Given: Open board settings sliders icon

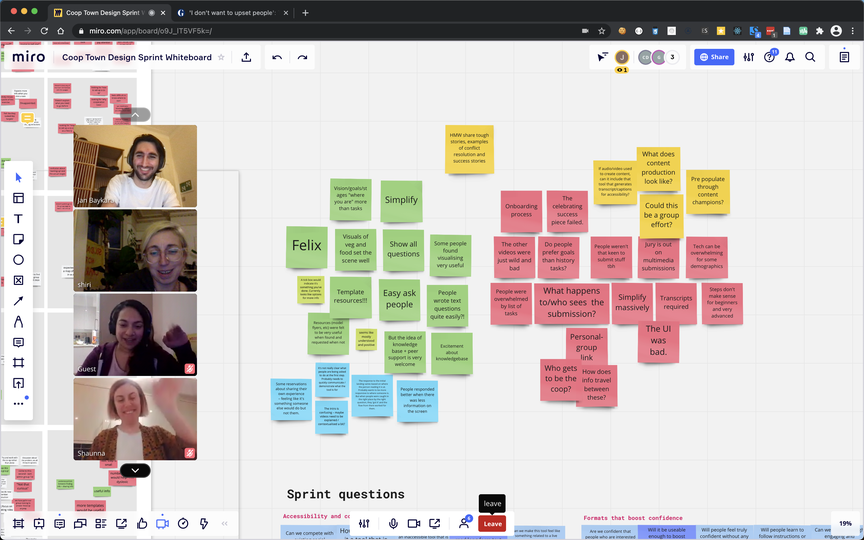Looking at the screenshot, I should 748,57.
